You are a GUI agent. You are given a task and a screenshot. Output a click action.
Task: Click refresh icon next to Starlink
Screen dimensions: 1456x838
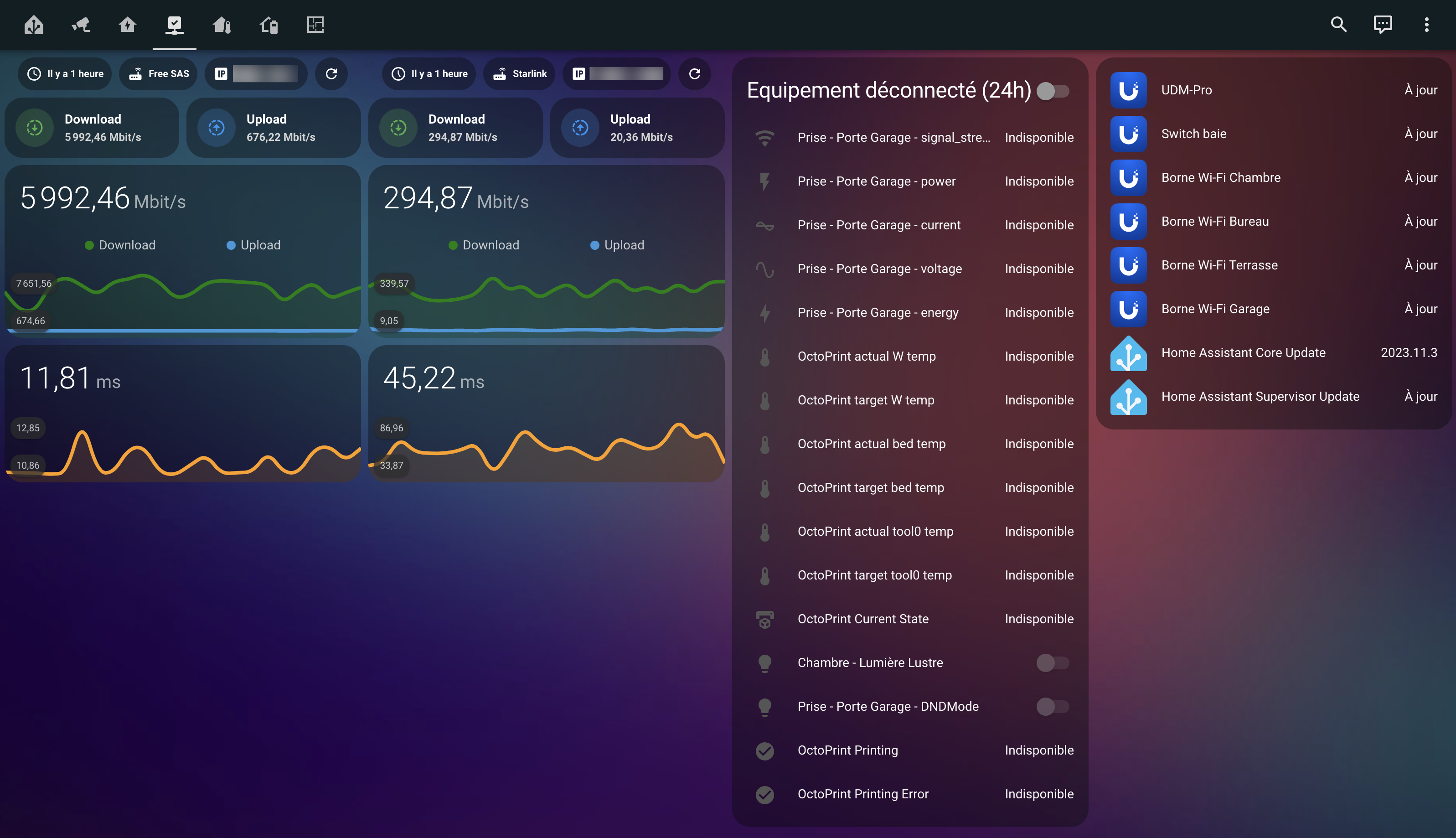point(694,74)
